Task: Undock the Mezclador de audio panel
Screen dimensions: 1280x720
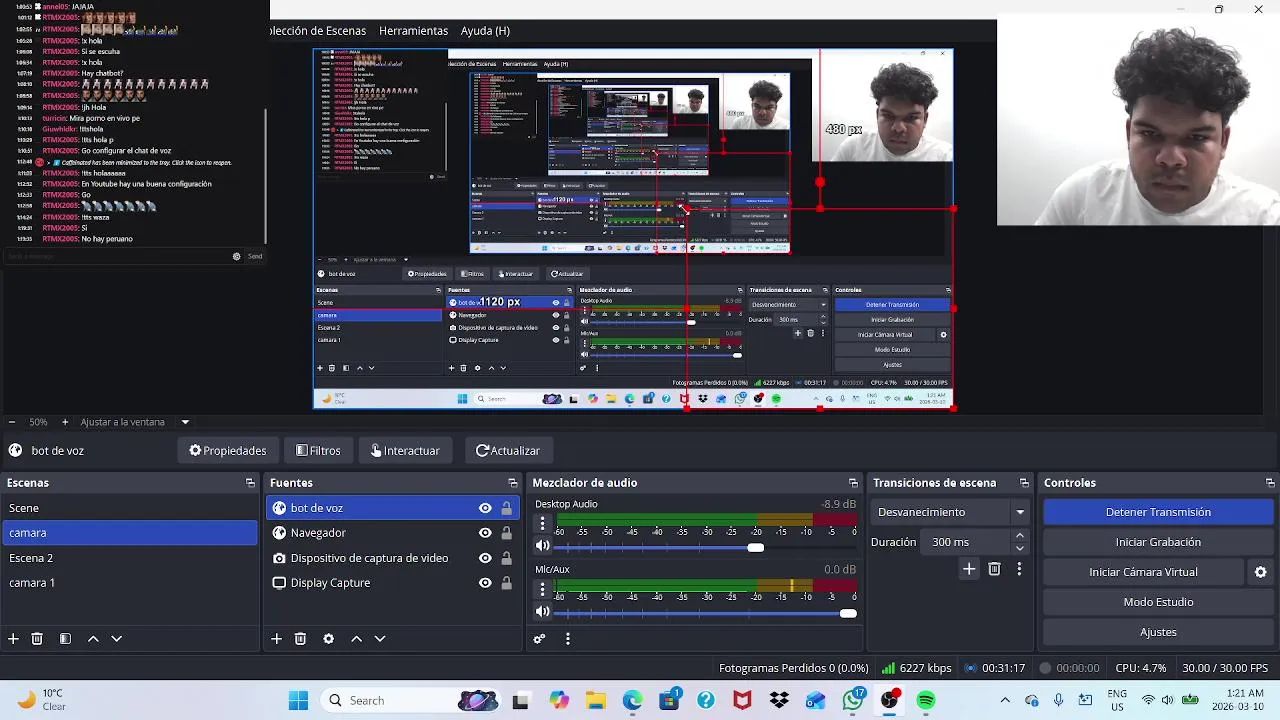Action: [853, 483]
